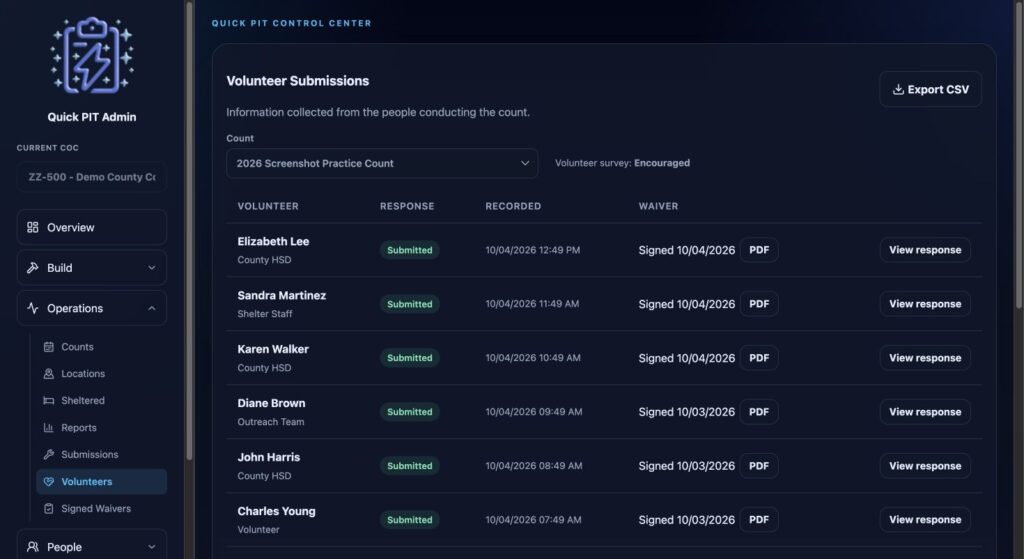
Task: Open the Submissions page
Action: pos(101,455)
